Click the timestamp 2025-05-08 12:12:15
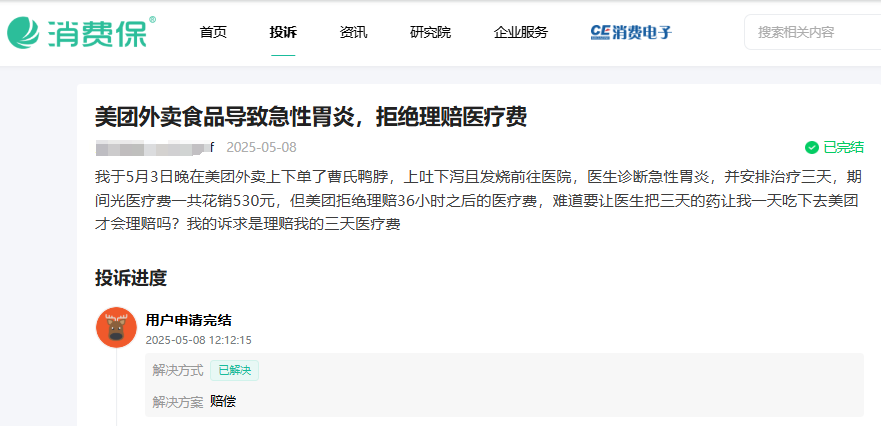The image size is (881, 426). tap(198, 340)
